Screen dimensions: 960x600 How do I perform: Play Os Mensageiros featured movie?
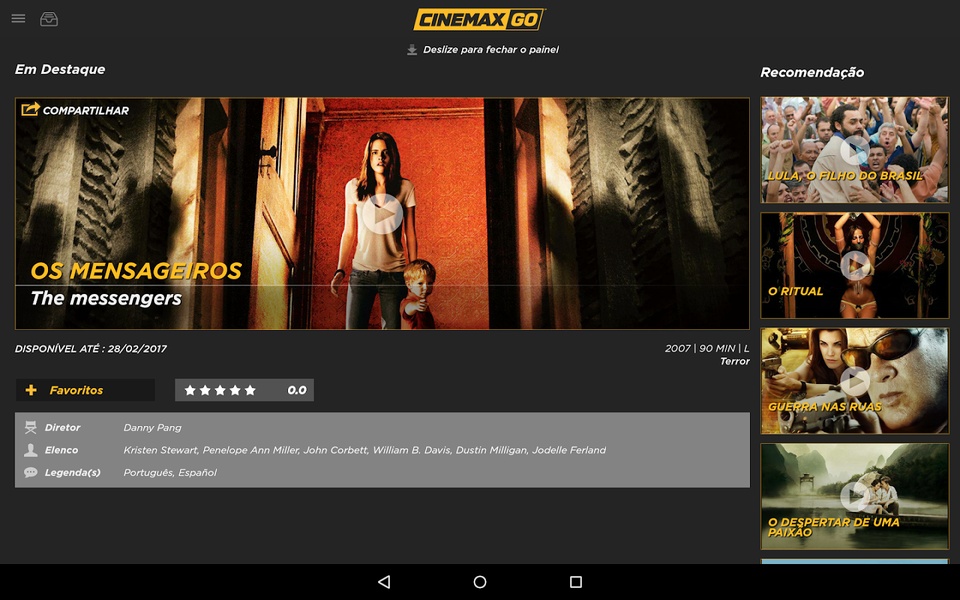tap(383, 214)
